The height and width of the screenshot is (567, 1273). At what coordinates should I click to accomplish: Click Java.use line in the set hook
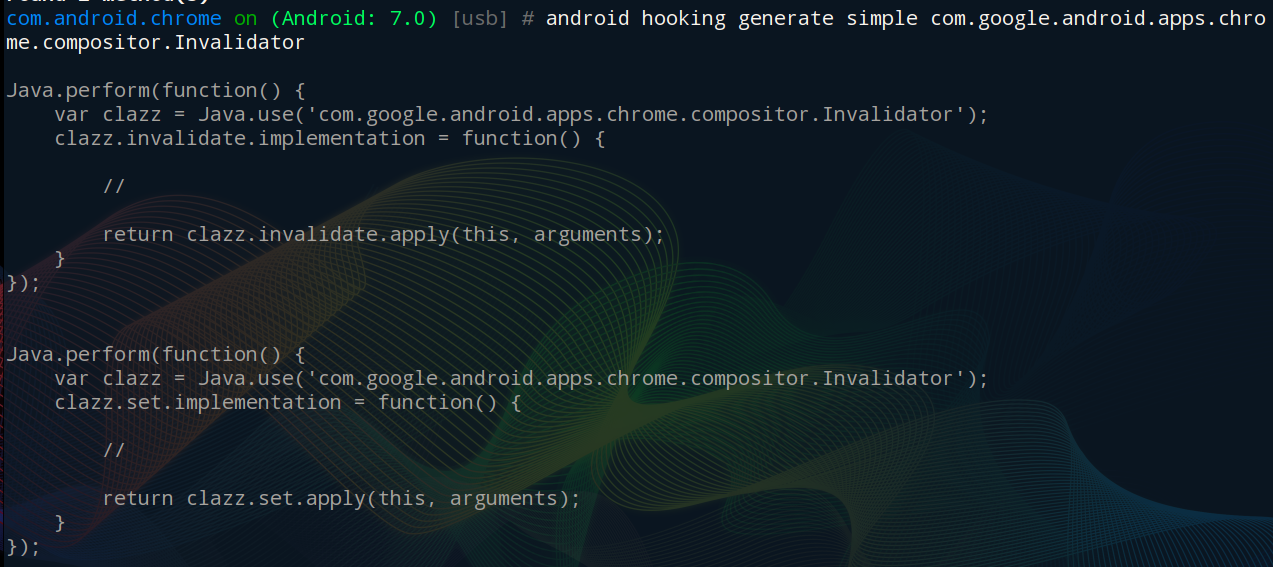(x=522, y=379)
